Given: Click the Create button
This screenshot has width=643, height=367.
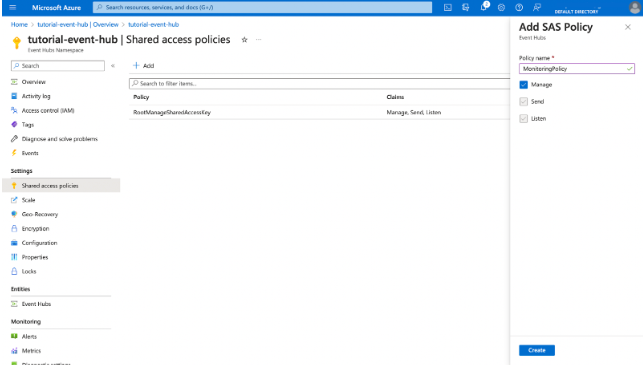Looking at the screenshot, I should 537,350.
